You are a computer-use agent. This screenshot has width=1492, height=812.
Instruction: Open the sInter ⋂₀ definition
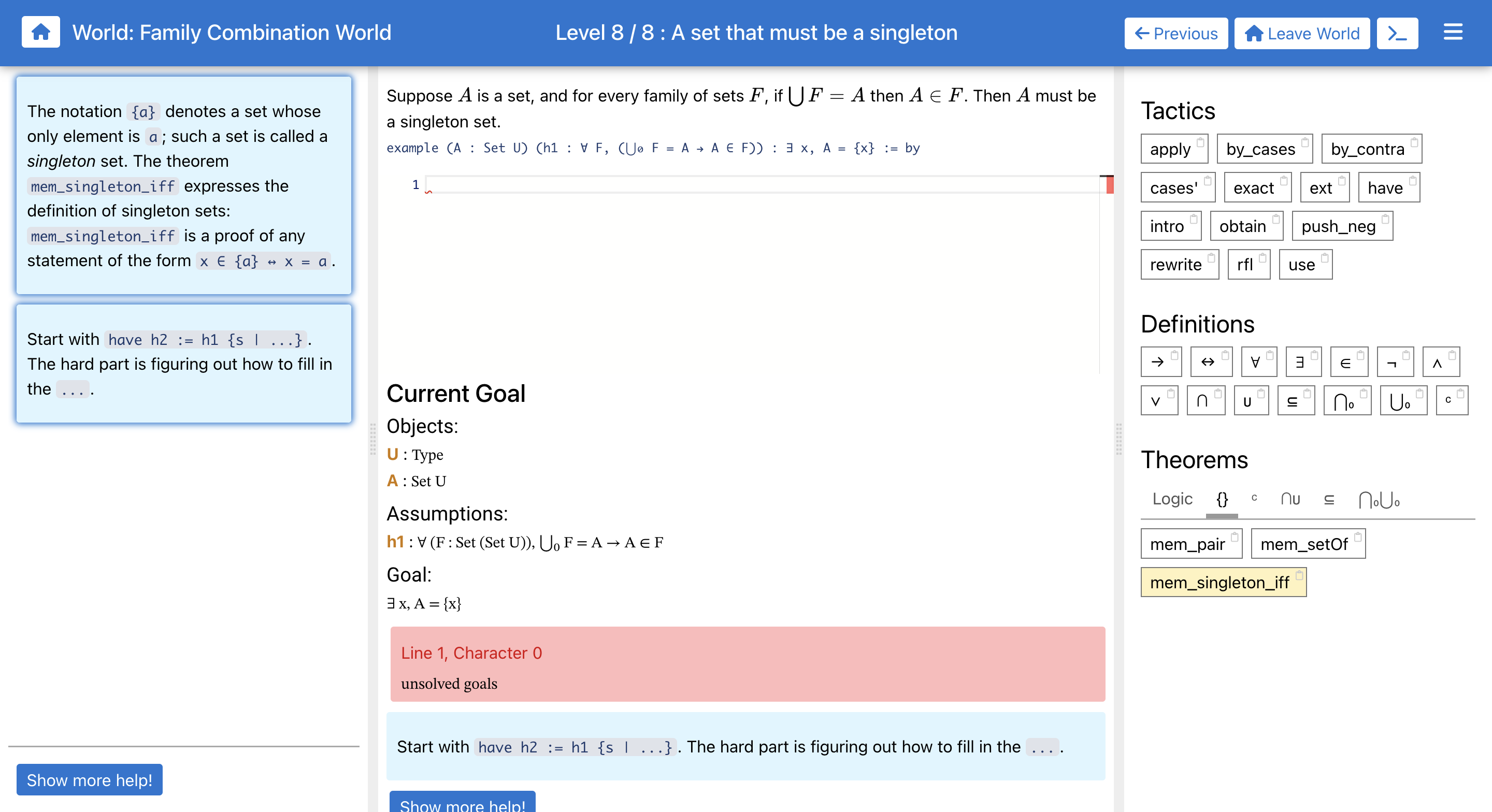point(1347,401)
